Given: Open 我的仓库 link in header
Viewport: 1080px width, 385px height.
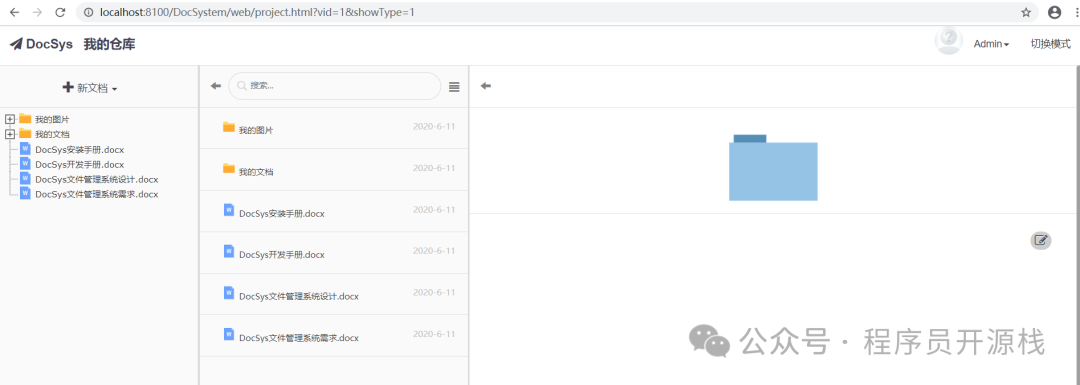Looking at the screenshot, I should tap(110, 44).
